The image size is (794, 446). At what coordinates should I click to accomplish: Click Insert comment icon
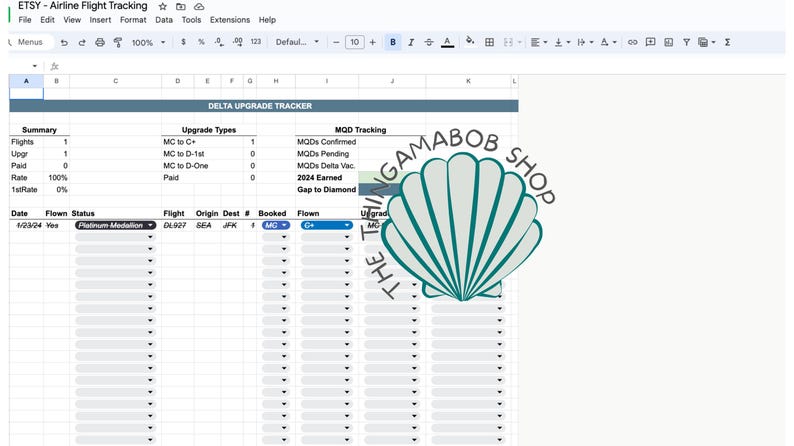(x=651, y=43)
